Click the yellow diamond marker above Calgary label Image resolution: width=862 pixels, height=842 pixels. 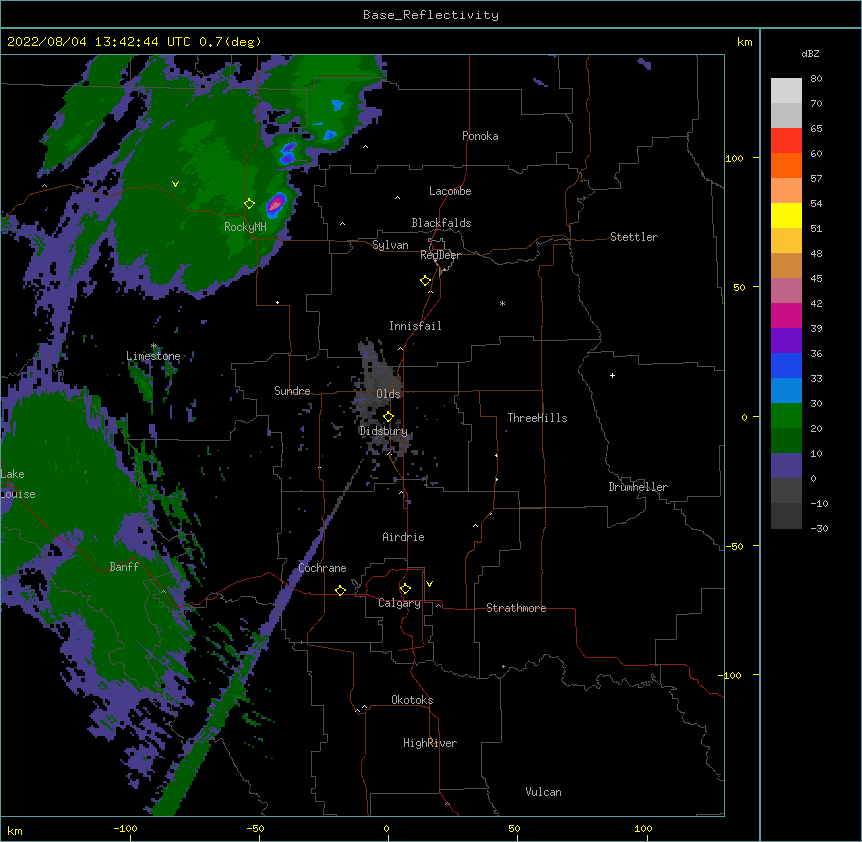pyautogui.click(x=405, y=589)
